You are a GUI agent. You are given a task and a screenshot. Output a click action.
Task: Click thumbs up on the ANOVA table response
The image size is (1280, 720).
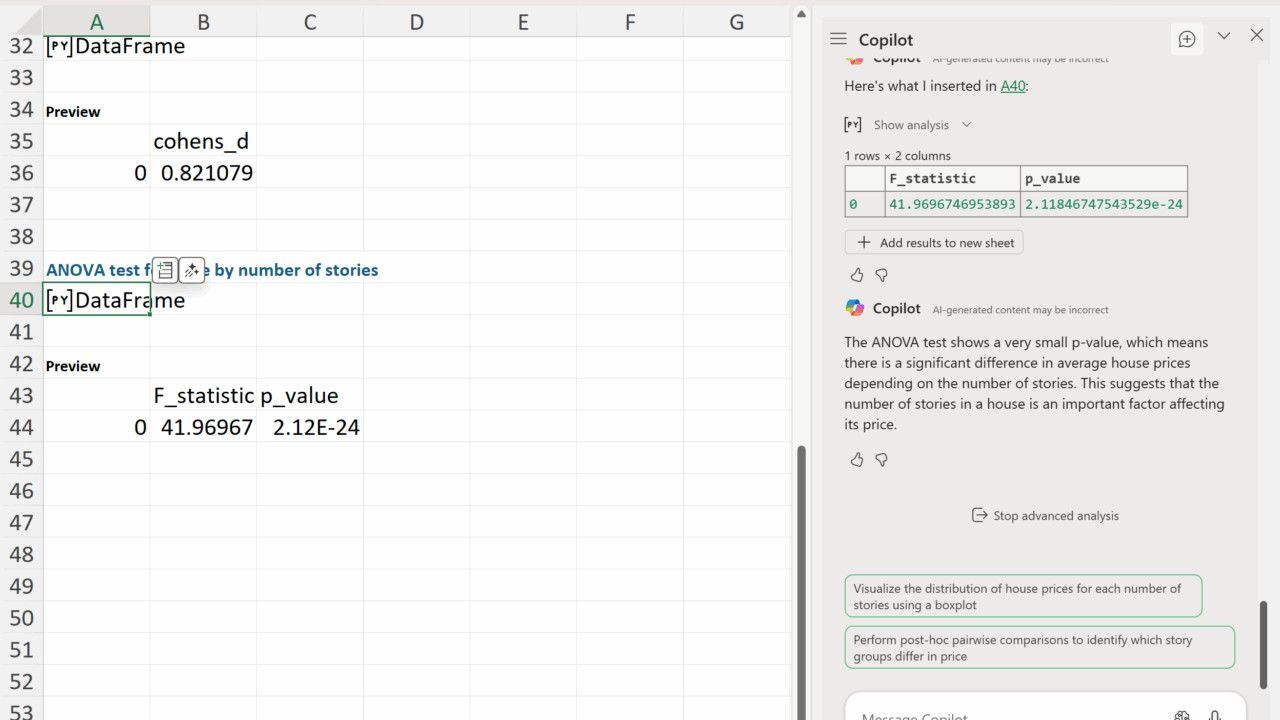pyautogui.click(x=857, y=275)
